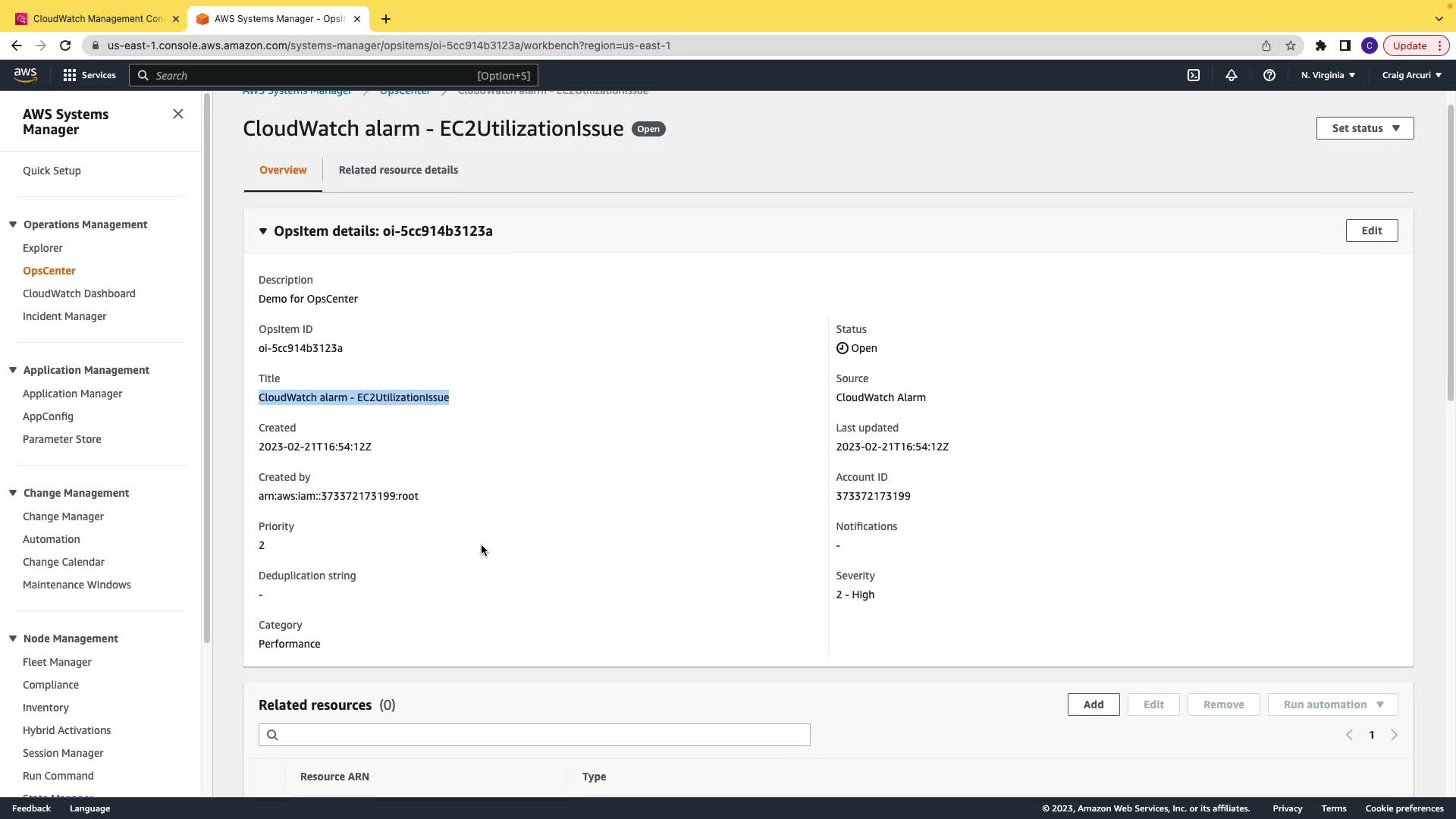Open the N. Virginia region dropdown
1456x819 pixels.
click(1328, 75)
